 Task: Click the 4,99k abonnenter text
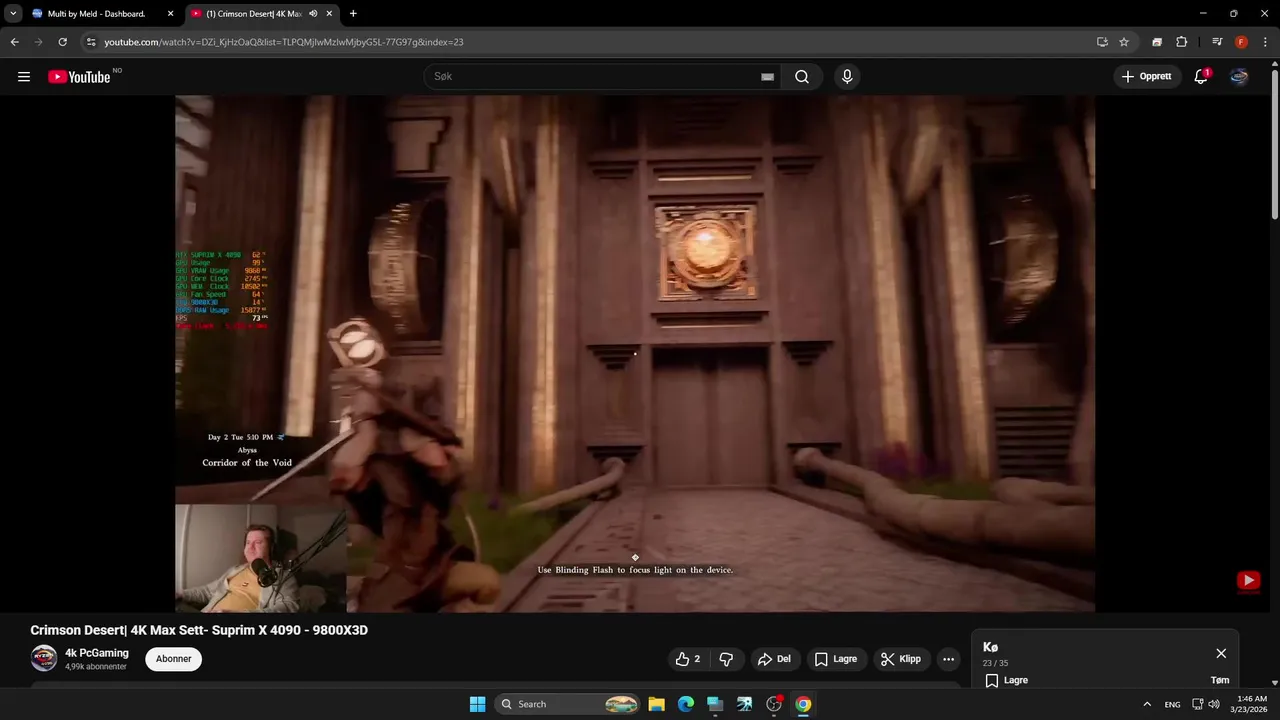(x=96, y=666)
